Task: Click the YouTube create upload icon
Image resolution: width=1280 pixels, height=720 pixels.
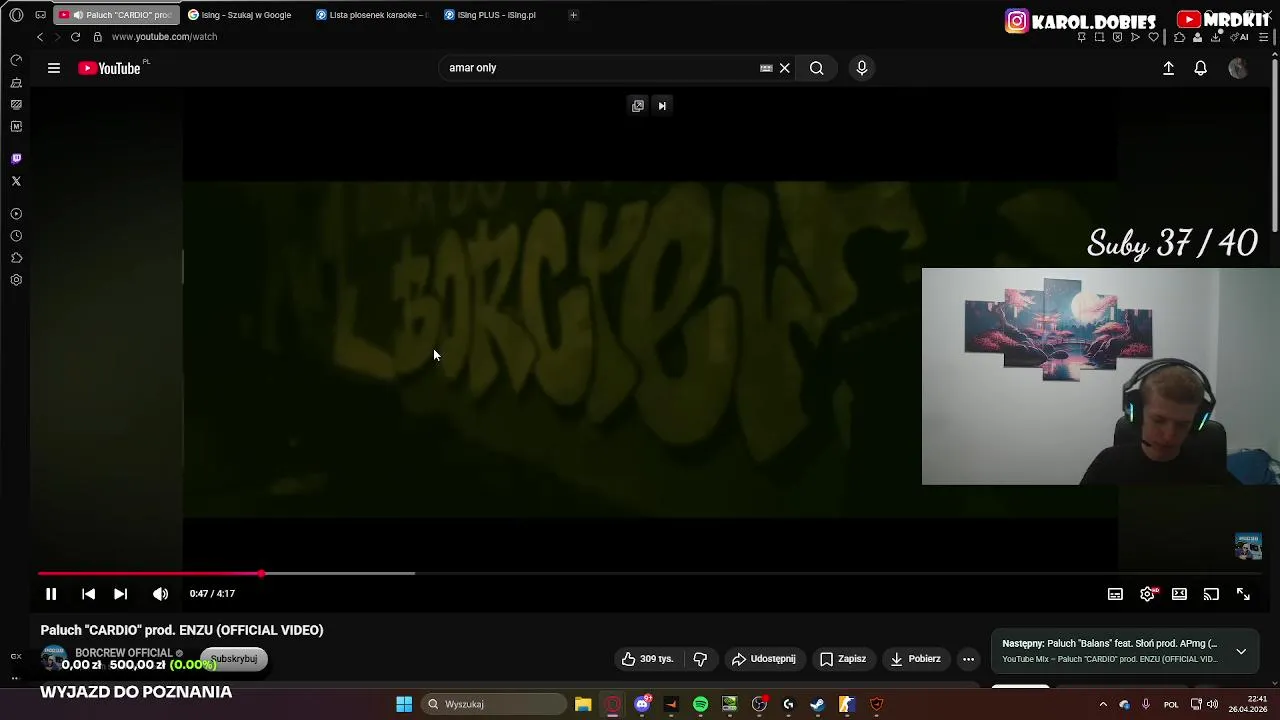Action: [1168, 68]
